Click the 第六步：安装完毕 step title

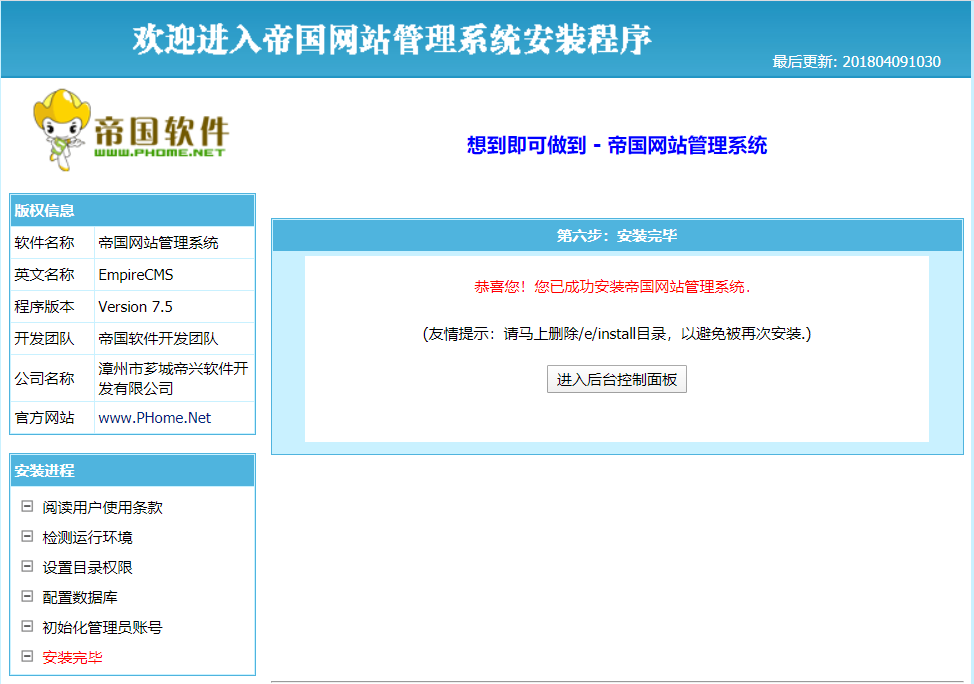click(x=617, y=235)
